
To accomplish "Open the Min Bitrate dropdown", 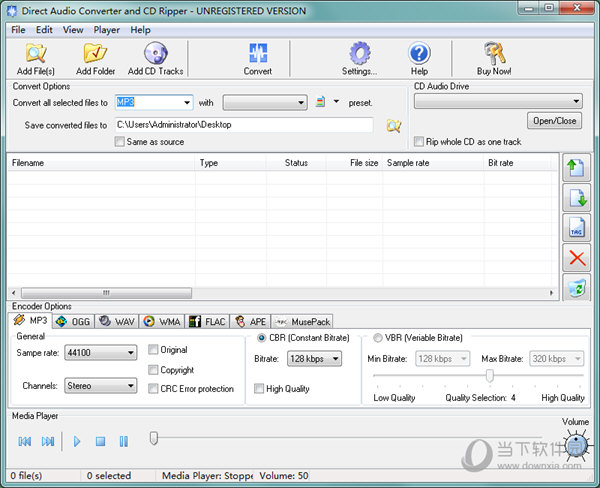I will click(x=443, y=359).
